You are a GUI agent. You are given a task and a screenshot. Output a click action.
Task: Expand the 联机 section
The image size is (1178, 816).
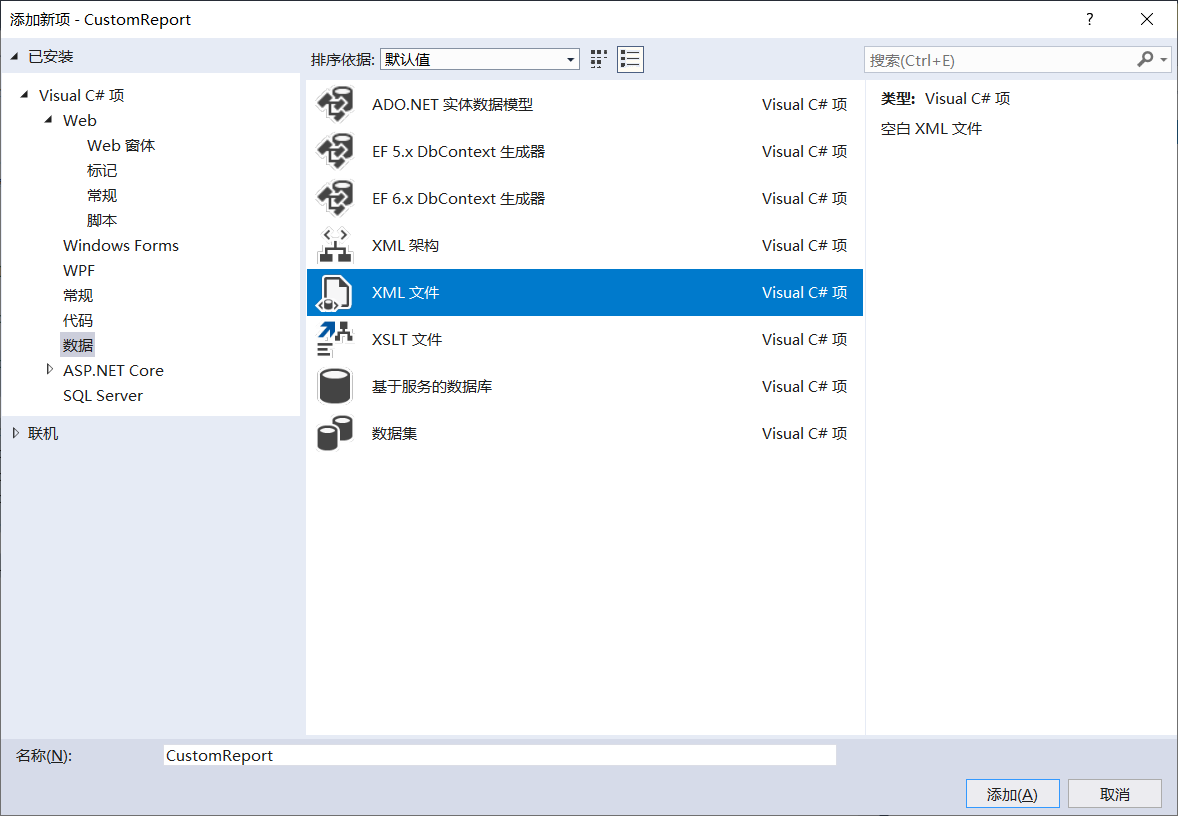[x=15, y=433]
